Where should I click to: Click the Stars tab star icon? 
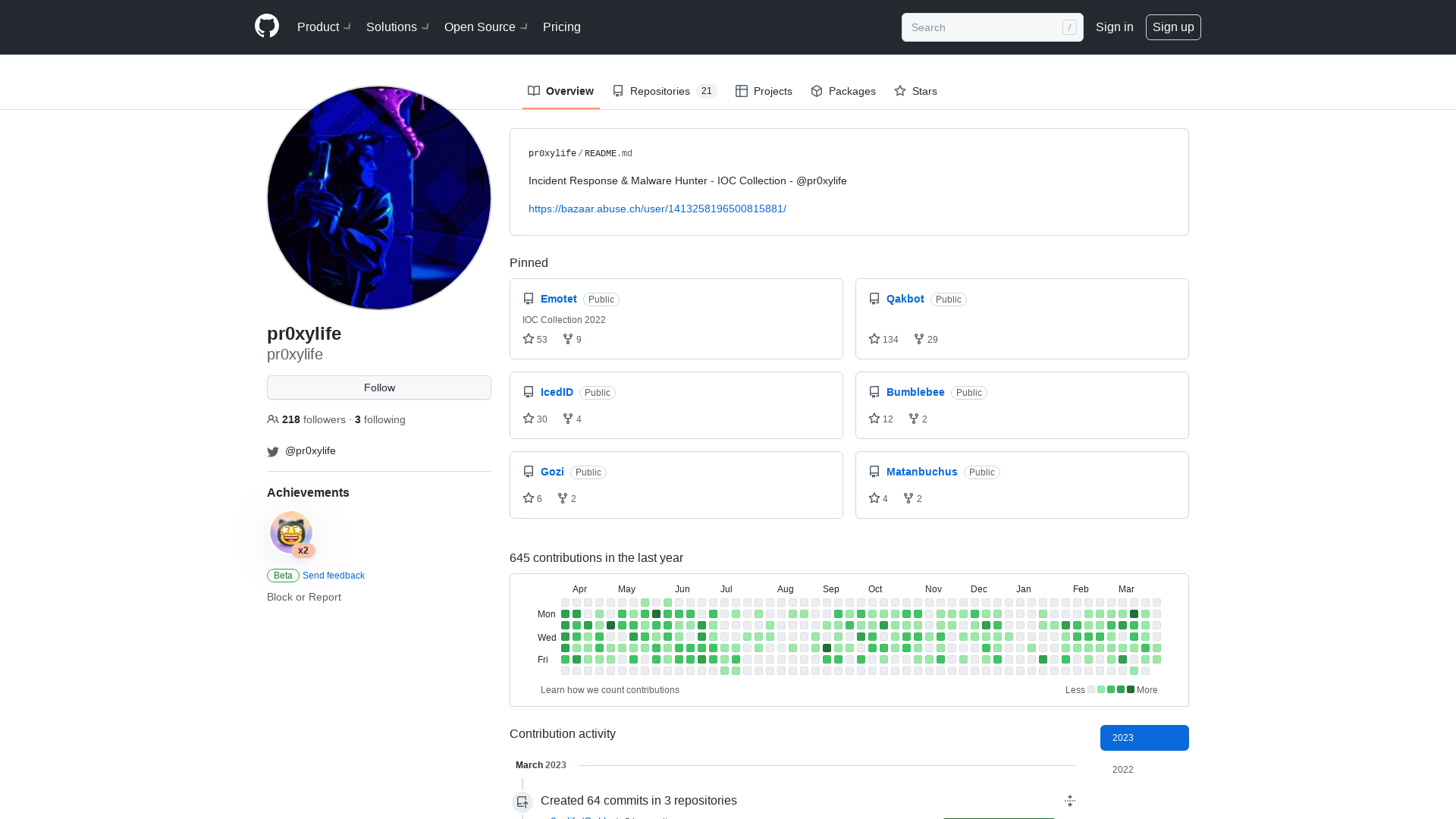coord(900,91)
